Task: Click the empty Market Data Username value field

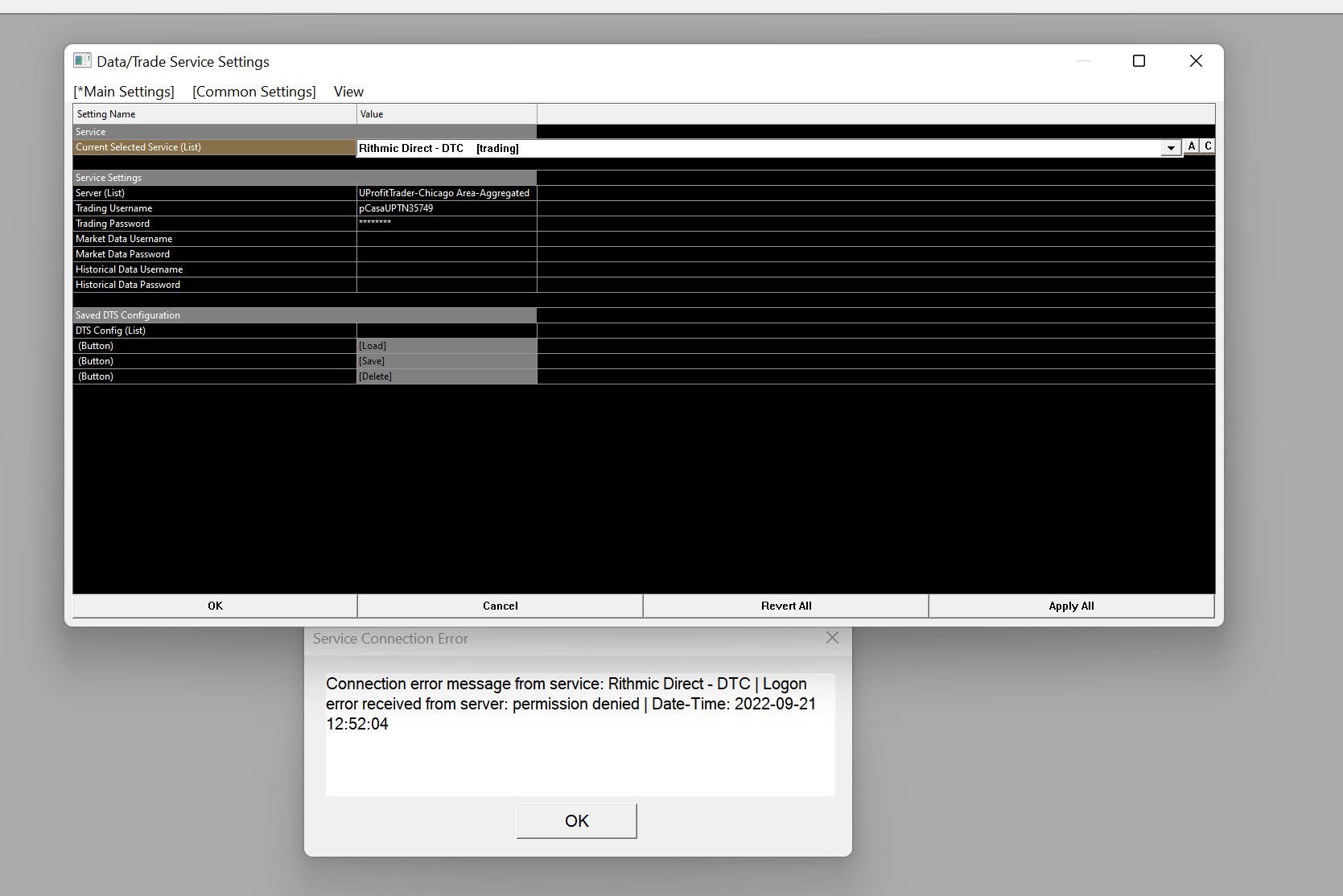Action: 447,239
